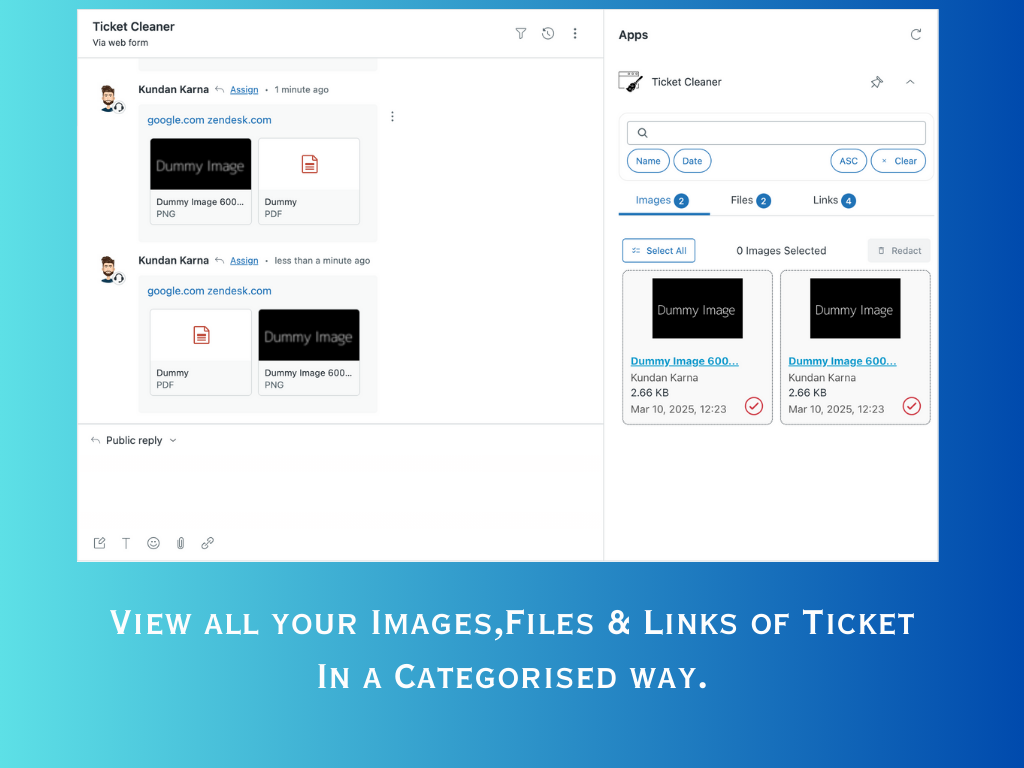
Task: Open the ticket events history icon
Action: (x=548, y=33)
